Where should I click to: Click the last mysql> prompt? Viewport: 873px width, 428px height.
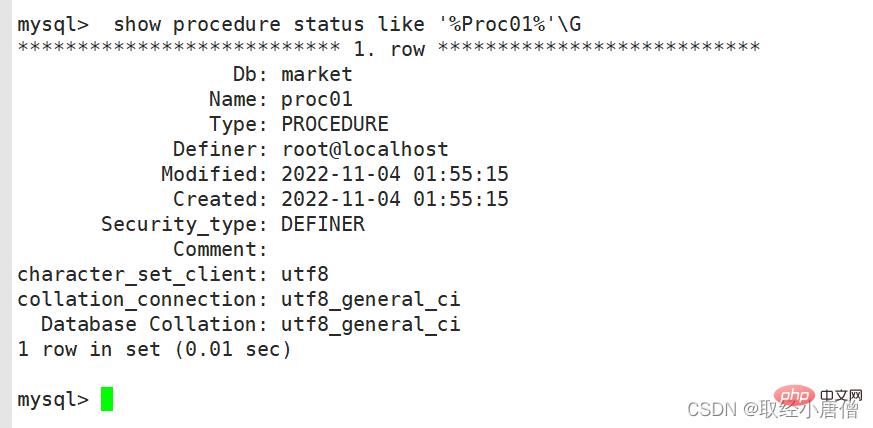click(x=52, y=399)
